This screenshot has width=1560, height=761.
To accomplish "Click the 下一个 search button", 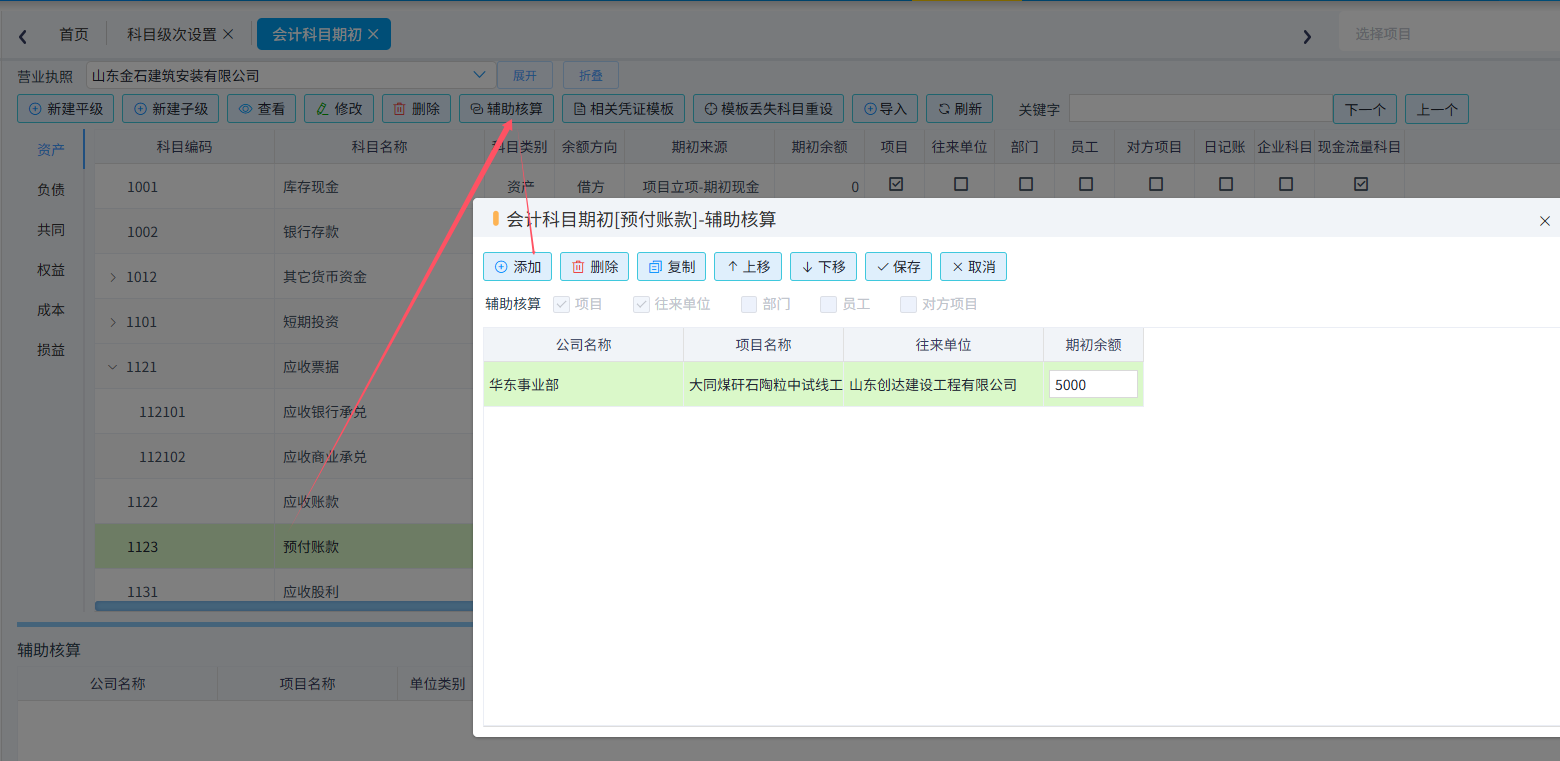I will click(1365, 109).
